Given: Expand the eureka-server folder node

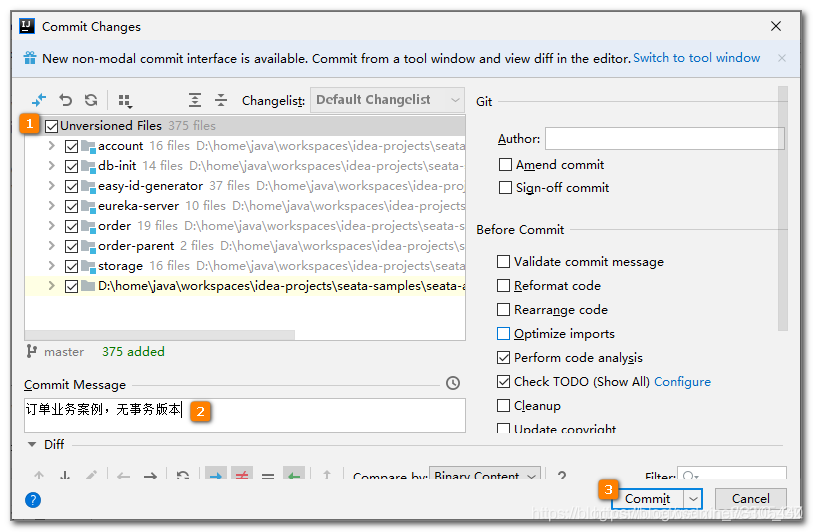Looking at the screenshot, I should (51, 206).
